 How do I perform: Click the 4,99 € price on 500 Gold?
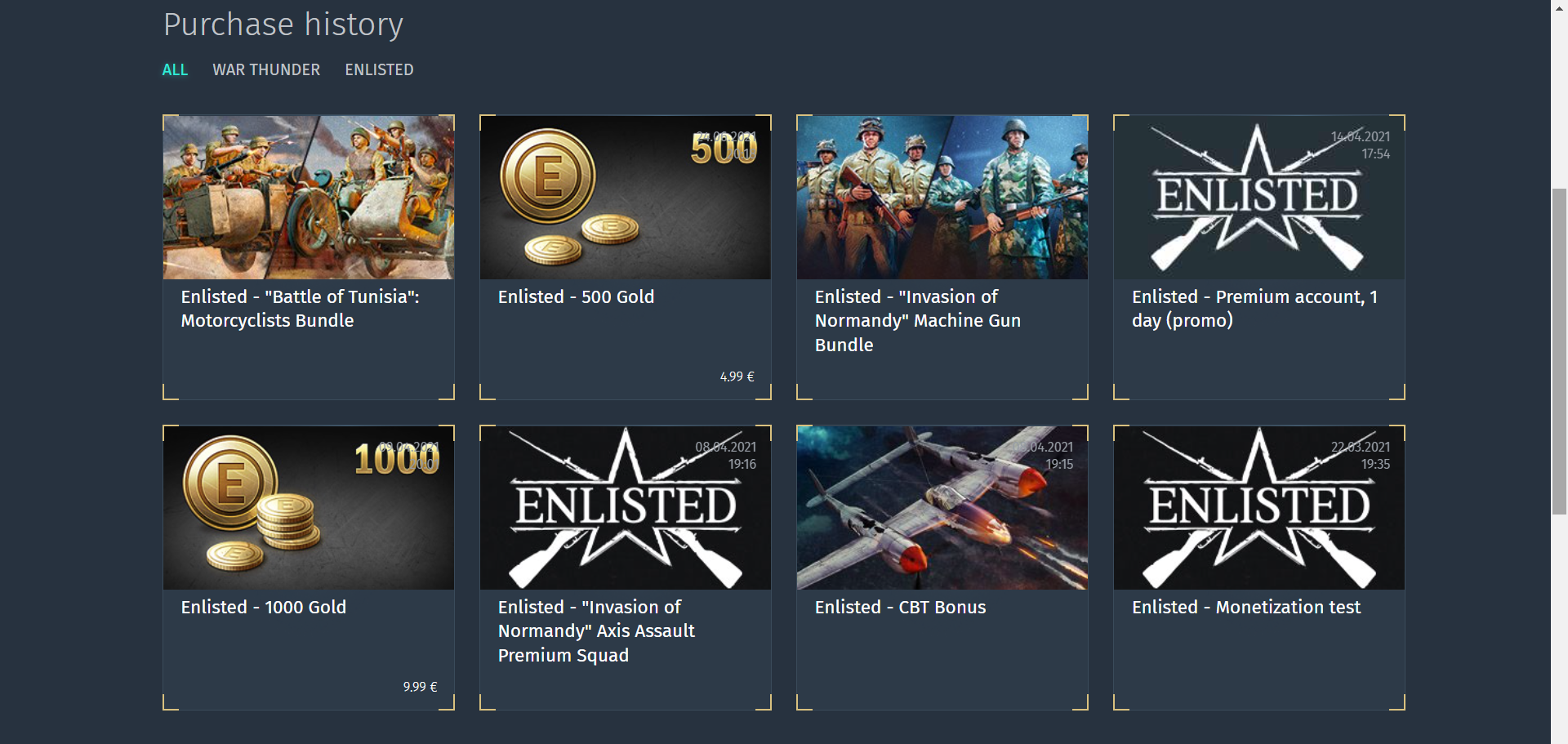coord(737,376)
